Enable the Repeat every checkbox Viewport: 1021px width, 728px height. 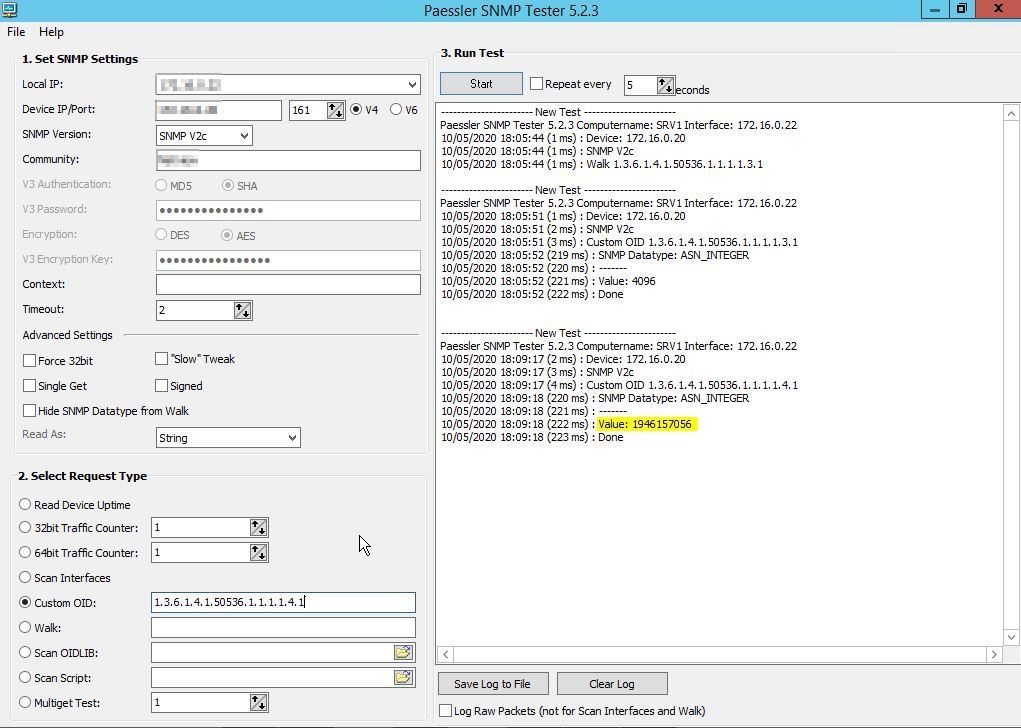(537, 83)
